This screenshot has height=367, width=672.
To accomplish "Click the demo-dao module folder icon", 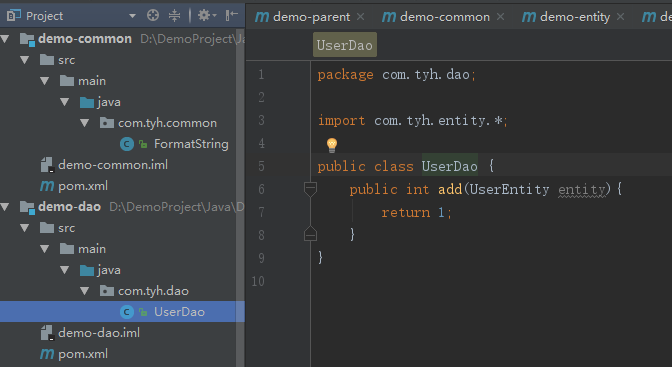I will coord(27,208).
